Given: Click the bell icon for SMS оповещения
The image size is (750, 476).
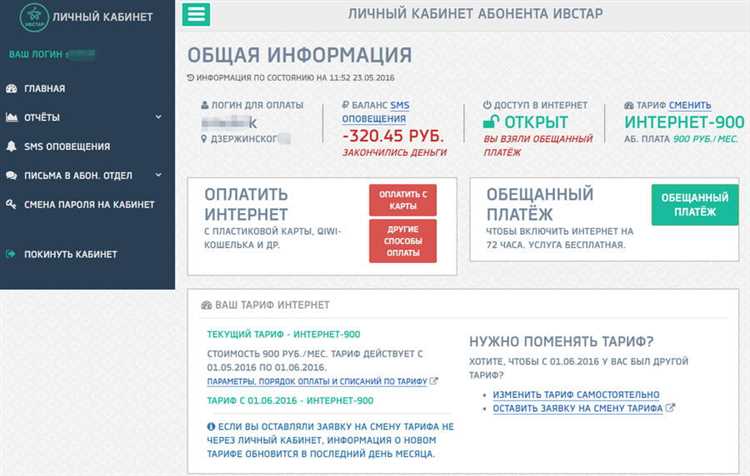Looking at the screenshot, I should pos(11,146).
